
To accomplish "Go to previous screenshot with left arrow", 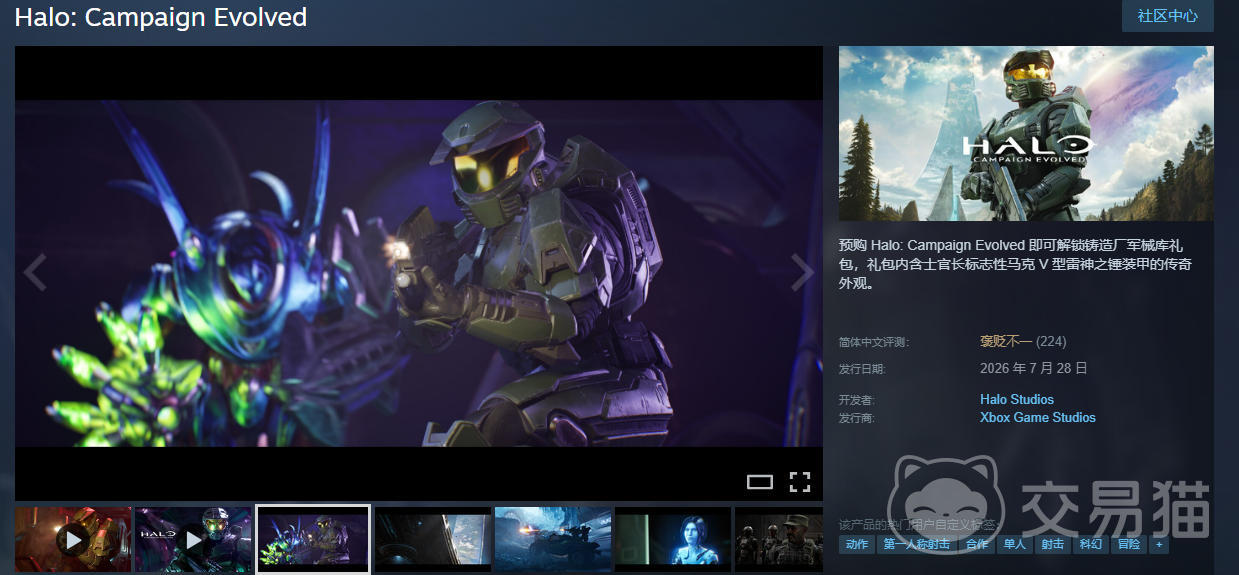I will 35,272.
